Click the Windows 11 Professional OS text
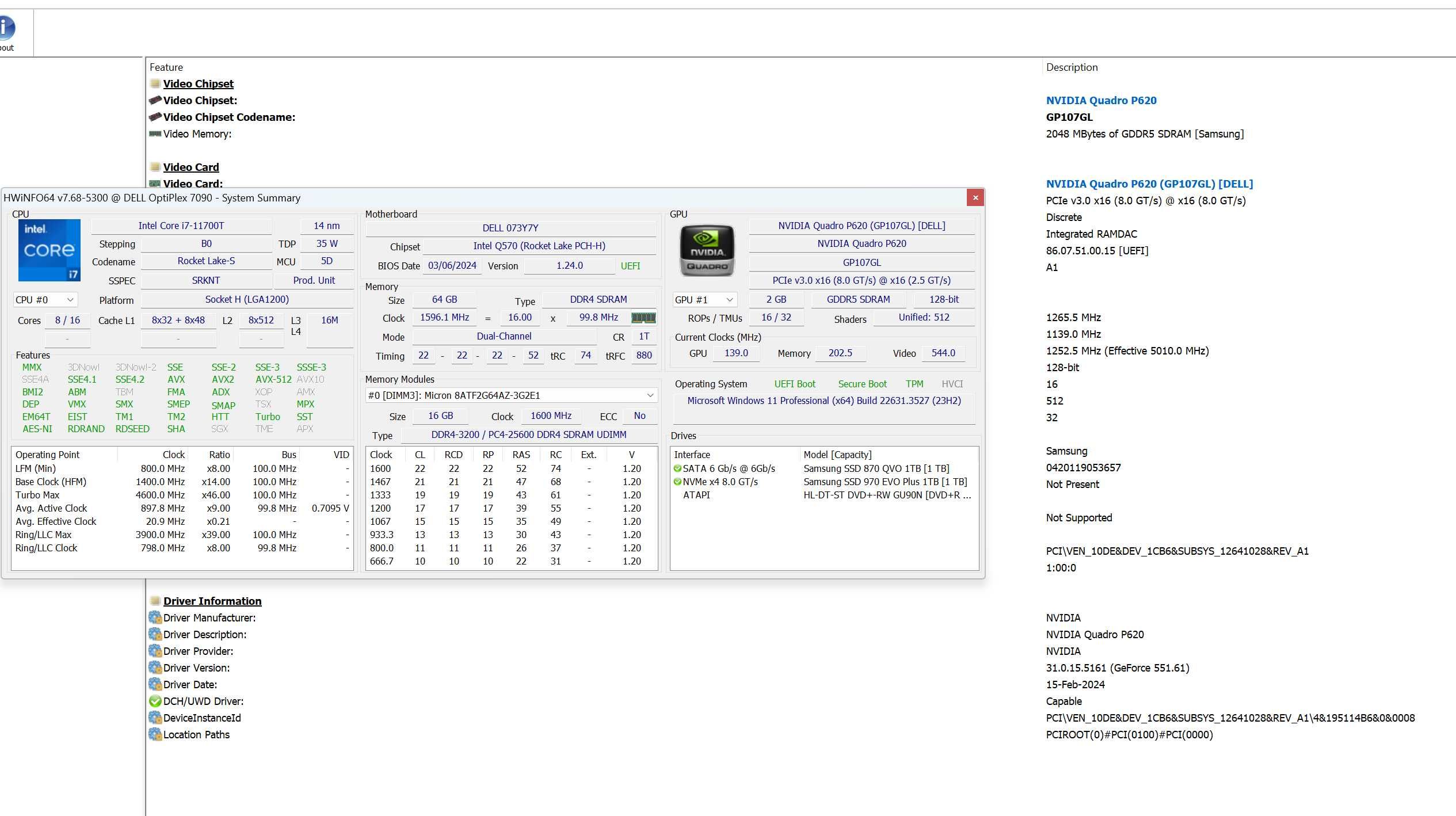 tap(824, 401)
